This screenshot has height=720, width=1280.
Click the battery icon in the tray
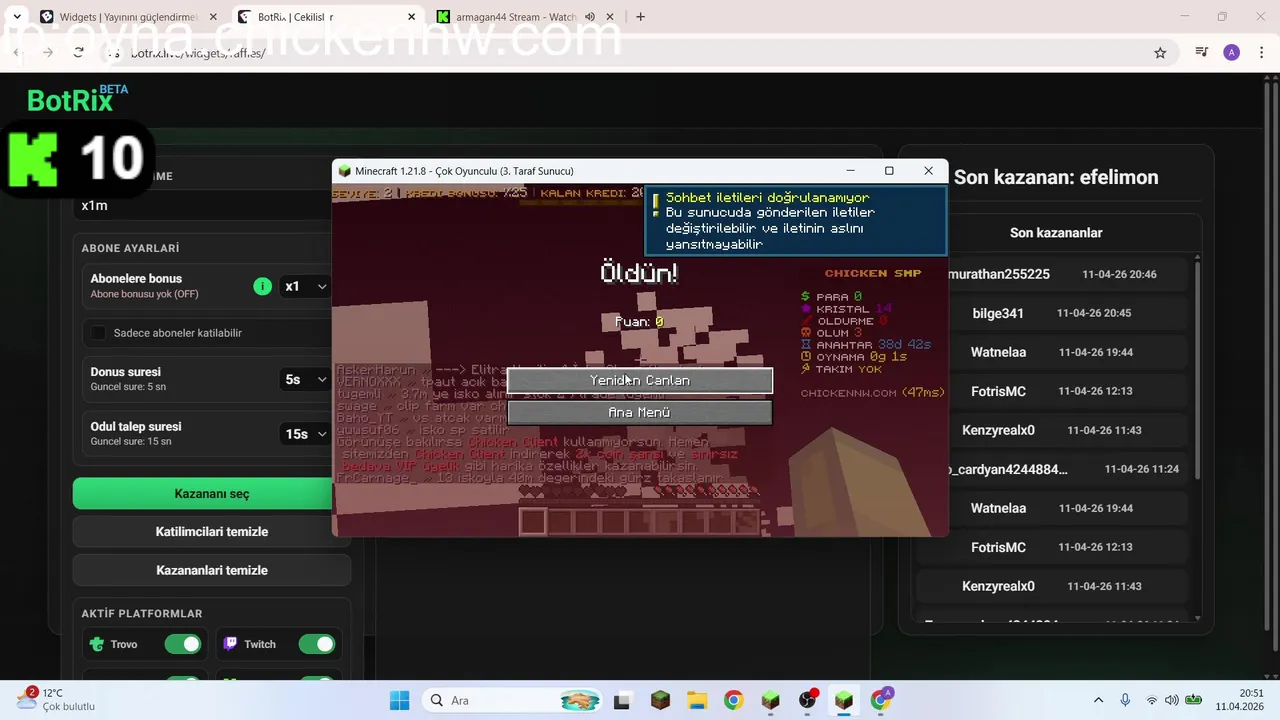click(1193, 700)
